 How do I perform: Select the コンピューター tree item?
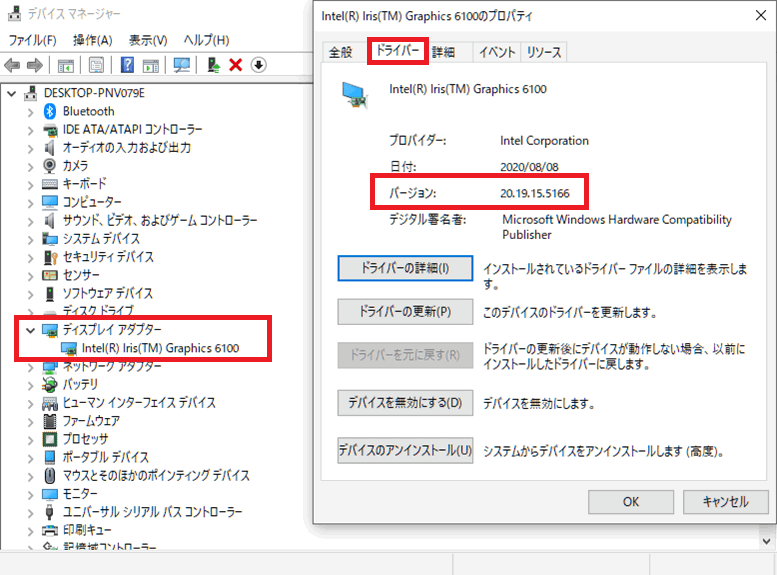tap(92, 202)
